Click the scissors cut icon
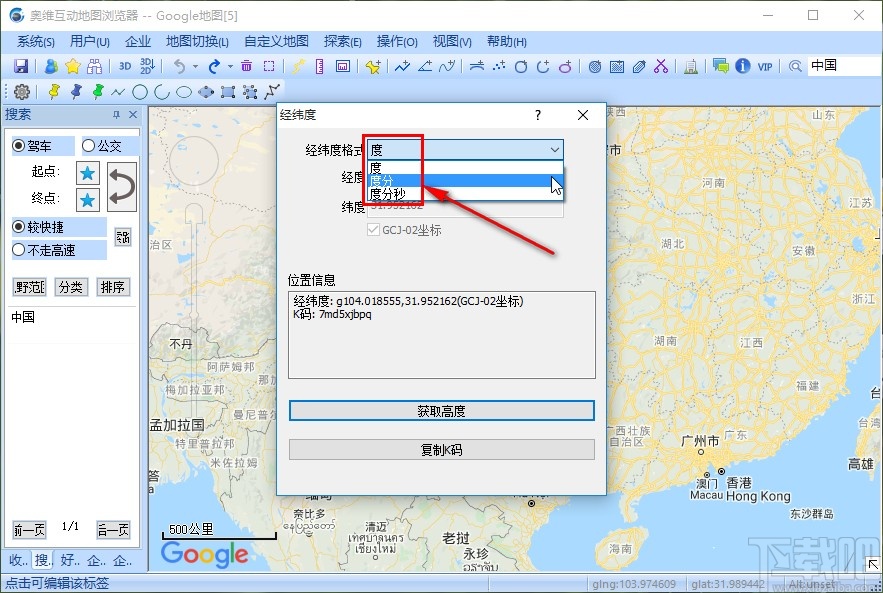Screen dimensions: 883x593 [662, 66]
